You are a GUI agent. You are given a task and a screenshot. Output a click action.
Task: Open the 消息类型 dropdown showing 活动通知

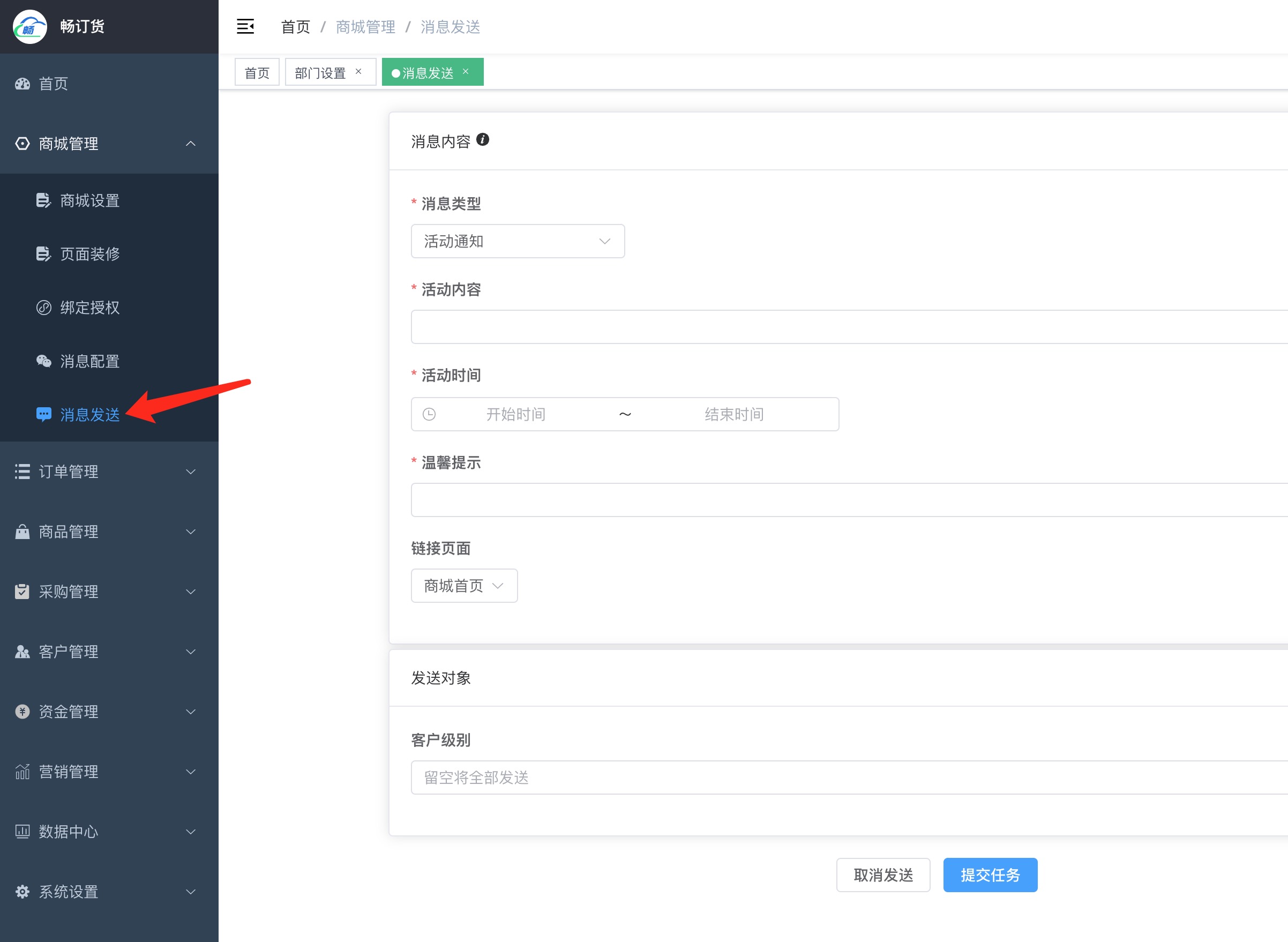517,241
